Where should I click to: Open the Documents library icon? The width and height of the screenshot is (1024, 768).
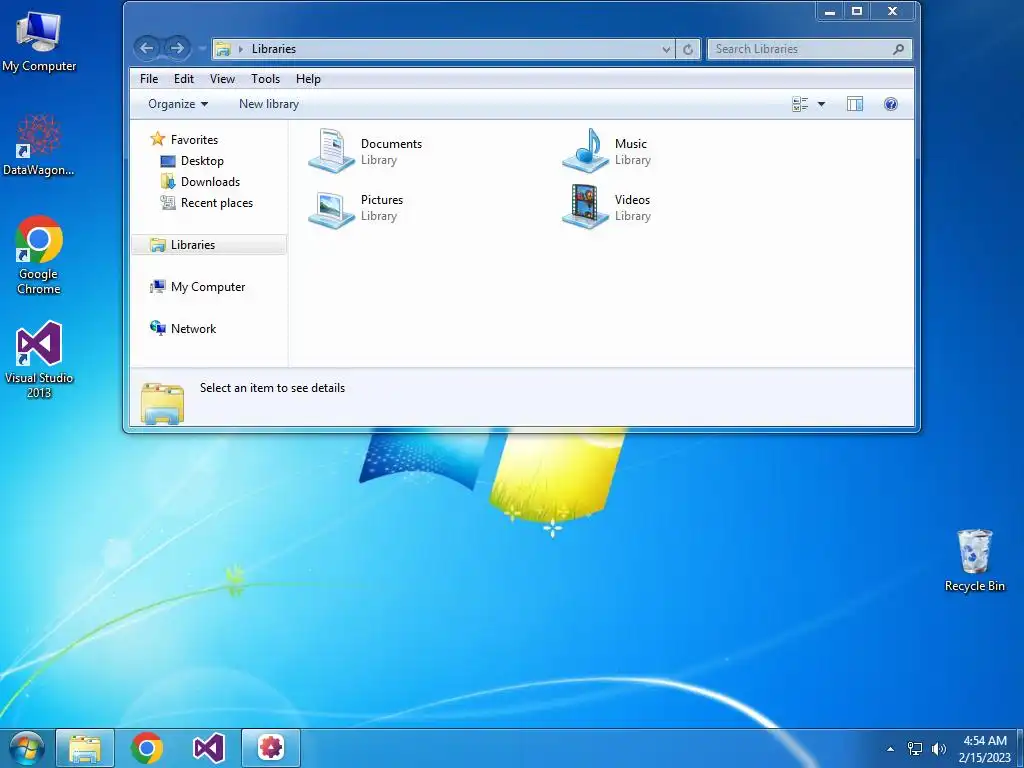(x=331, y=150)
